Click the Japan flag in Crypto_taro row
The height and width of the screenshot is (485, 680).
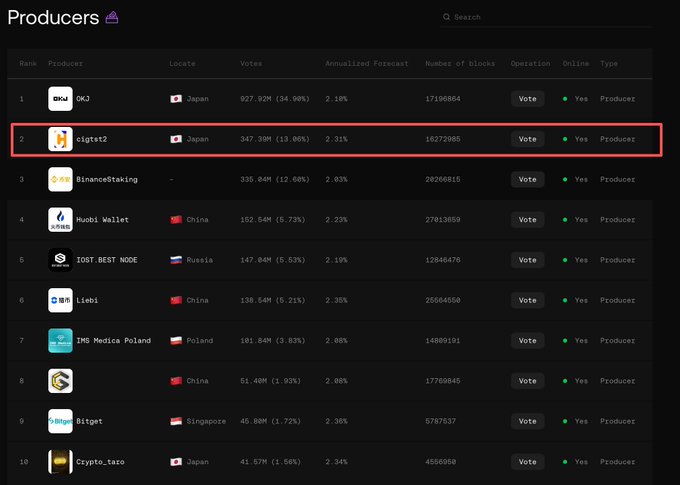pos(176,462)
